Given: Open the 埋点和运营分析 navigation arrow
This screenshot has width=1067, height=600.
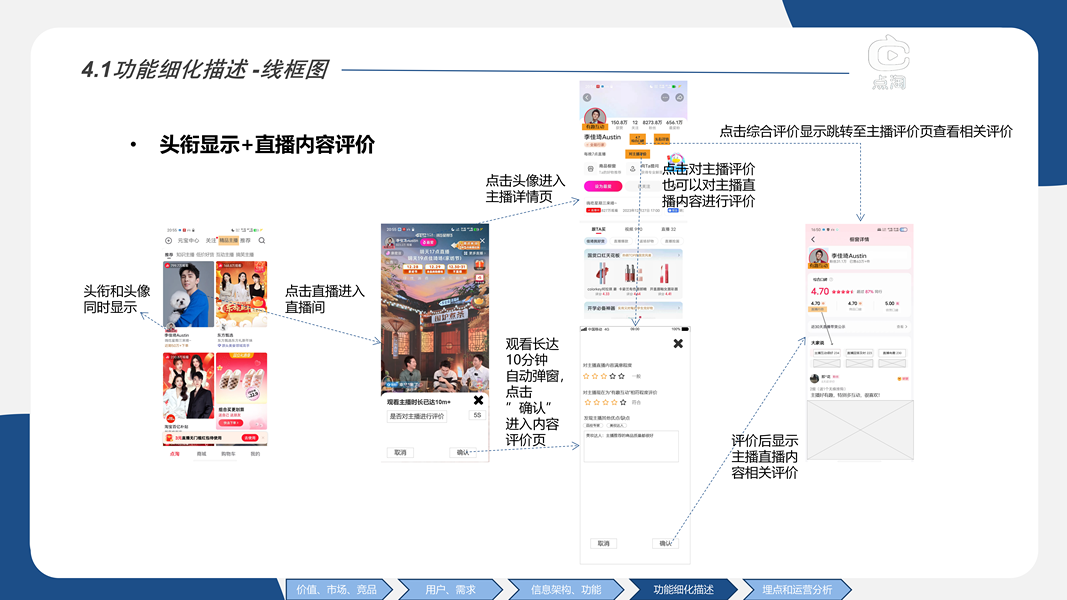Looking at the screenshot, I should pos(797,589).
